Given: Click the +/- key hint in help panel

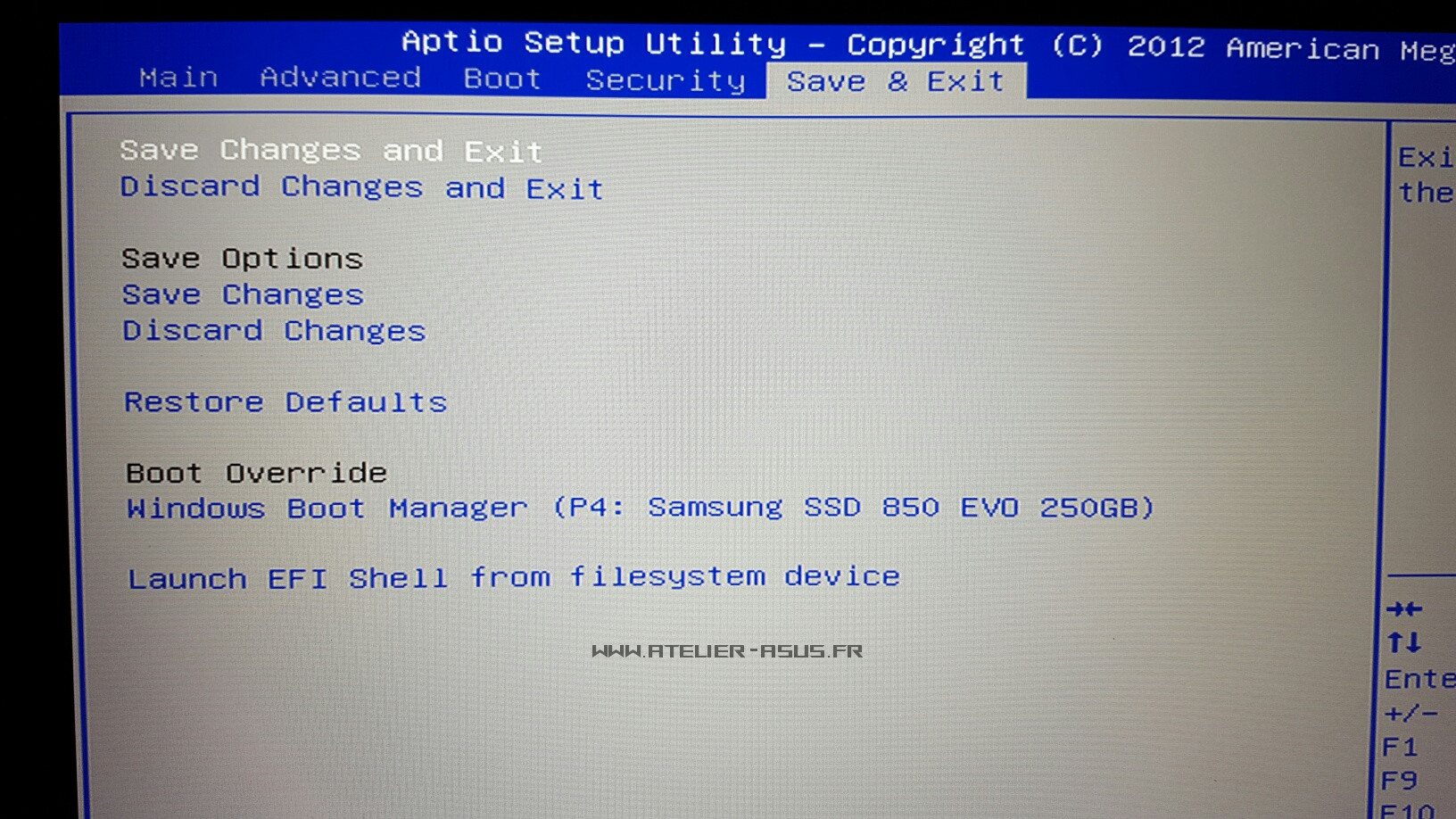Looking at the screenshot, I should point(1410,714).
